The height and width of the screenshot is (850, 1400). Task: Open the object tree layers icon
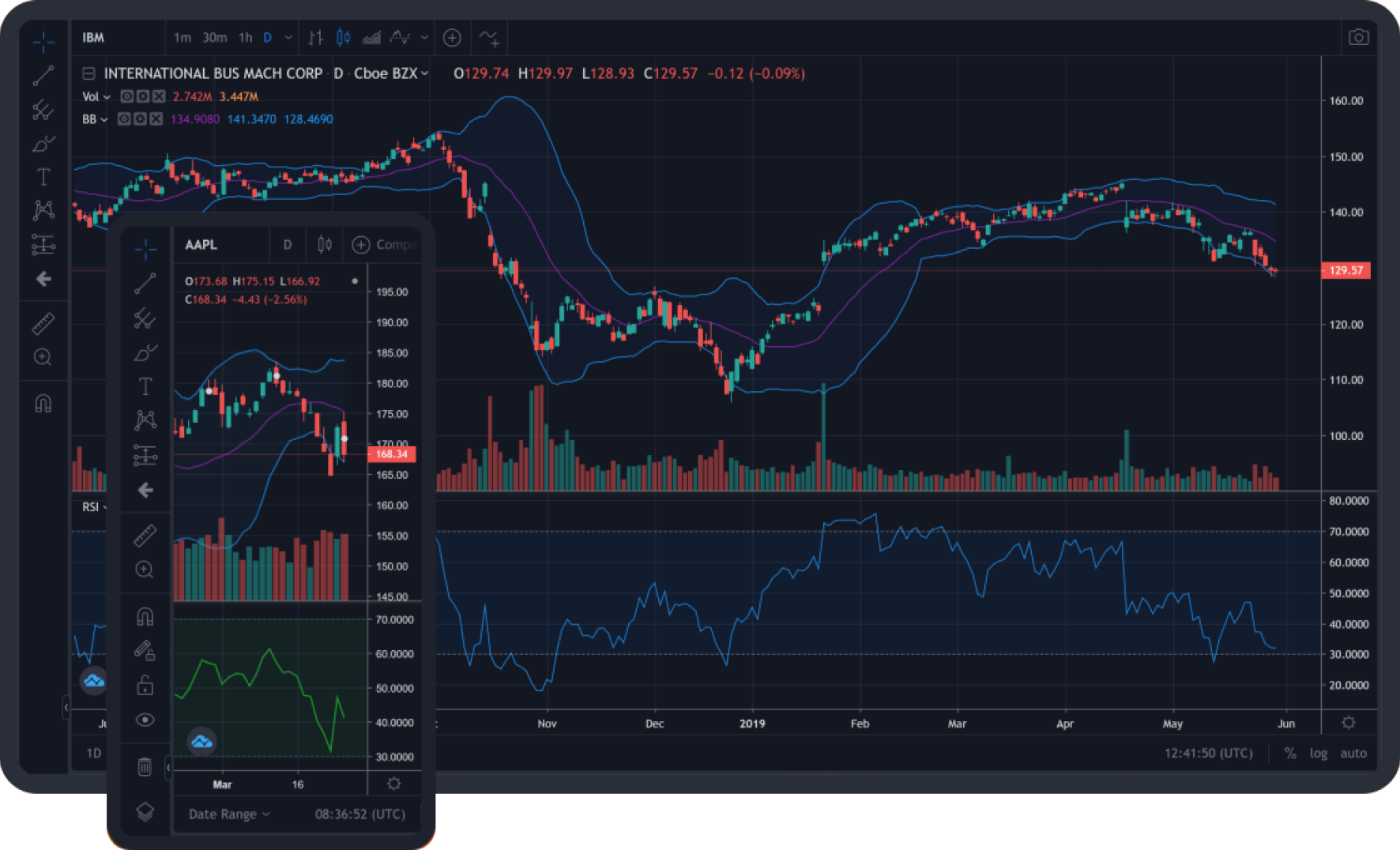(x=145, y=812)
